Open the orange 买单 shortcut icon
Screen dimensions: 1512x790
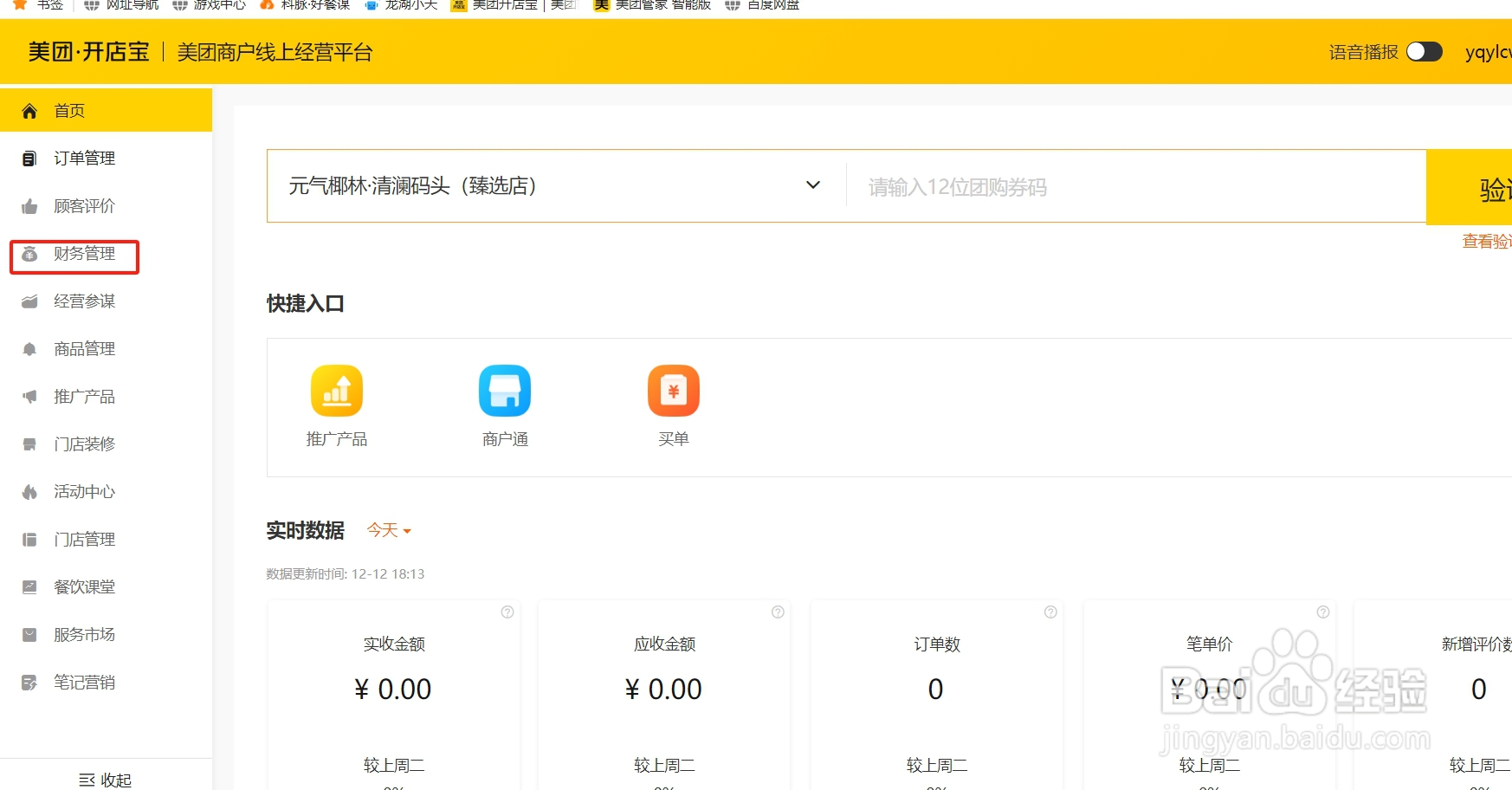click(x=674, y=391)
